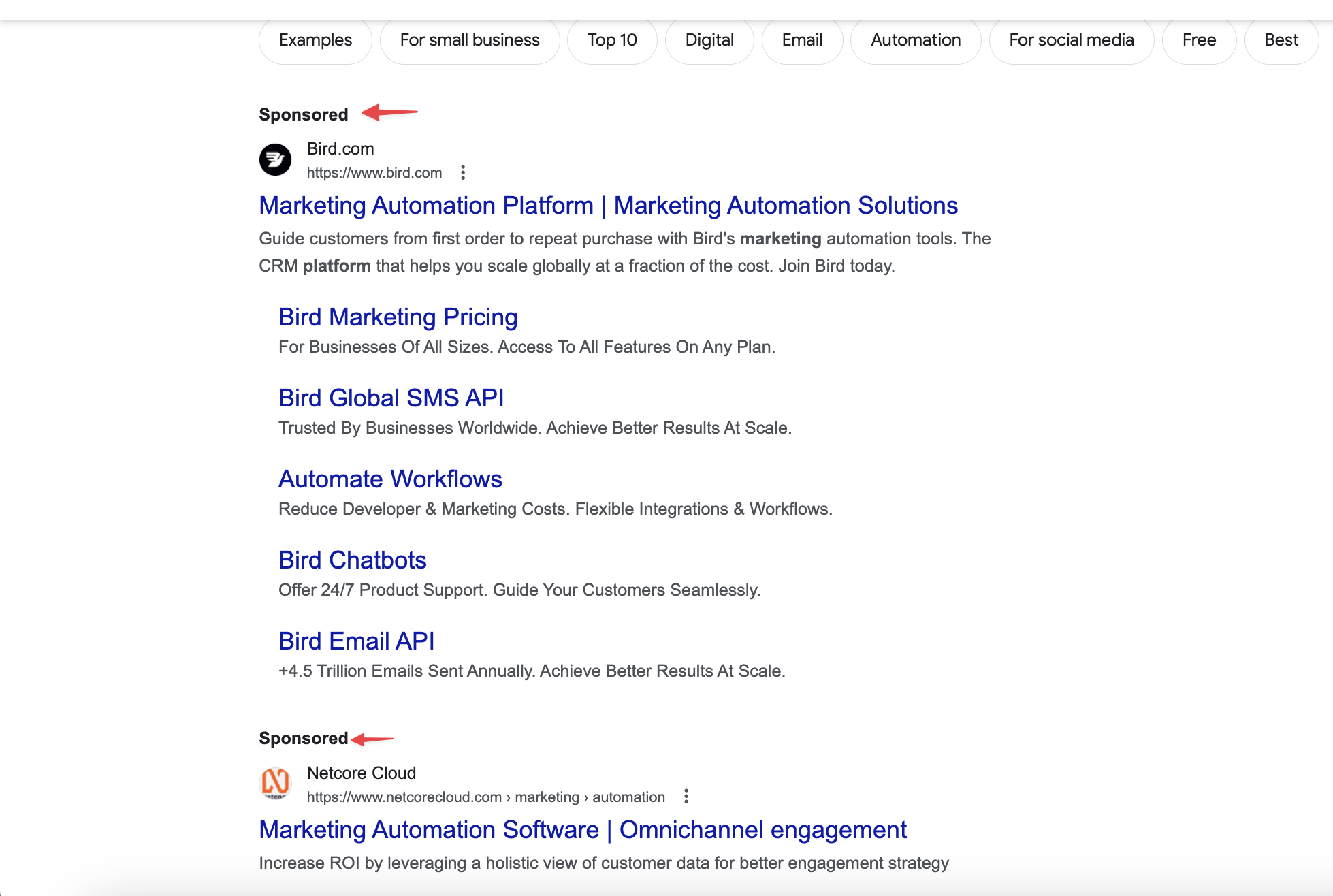The height and width of the screenshot is (896, 1333).
Task: Select the Digital filter chip
Action: pyautogui.click(x=709, y=40)
